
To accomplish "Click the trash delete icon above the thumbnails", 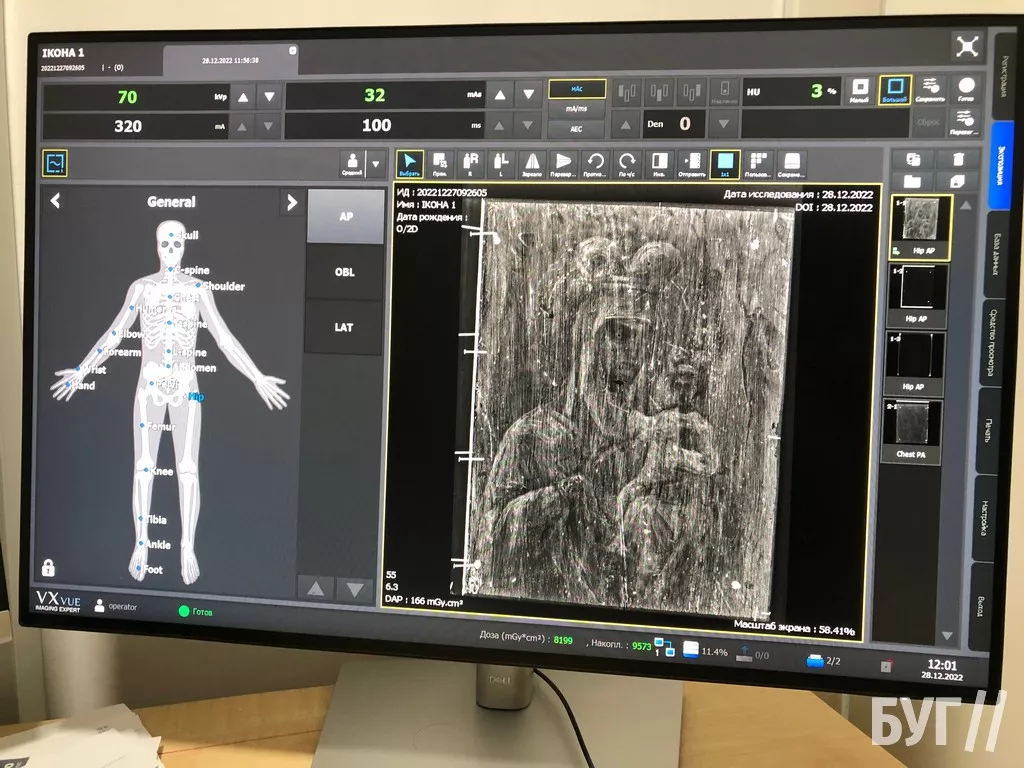I will (957, 160).
